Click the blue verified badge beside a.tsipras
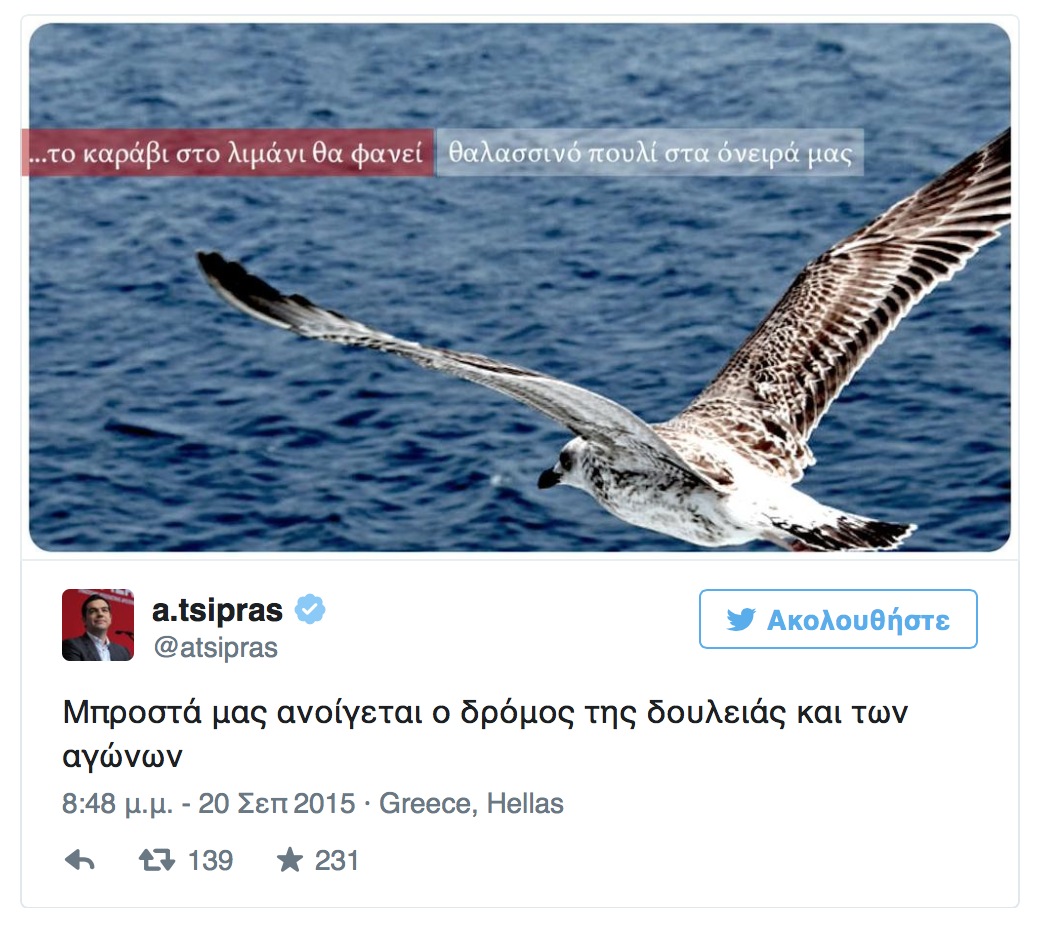Image resolution: width=1044 pixels, height=934 pixels. pos(310,609)
